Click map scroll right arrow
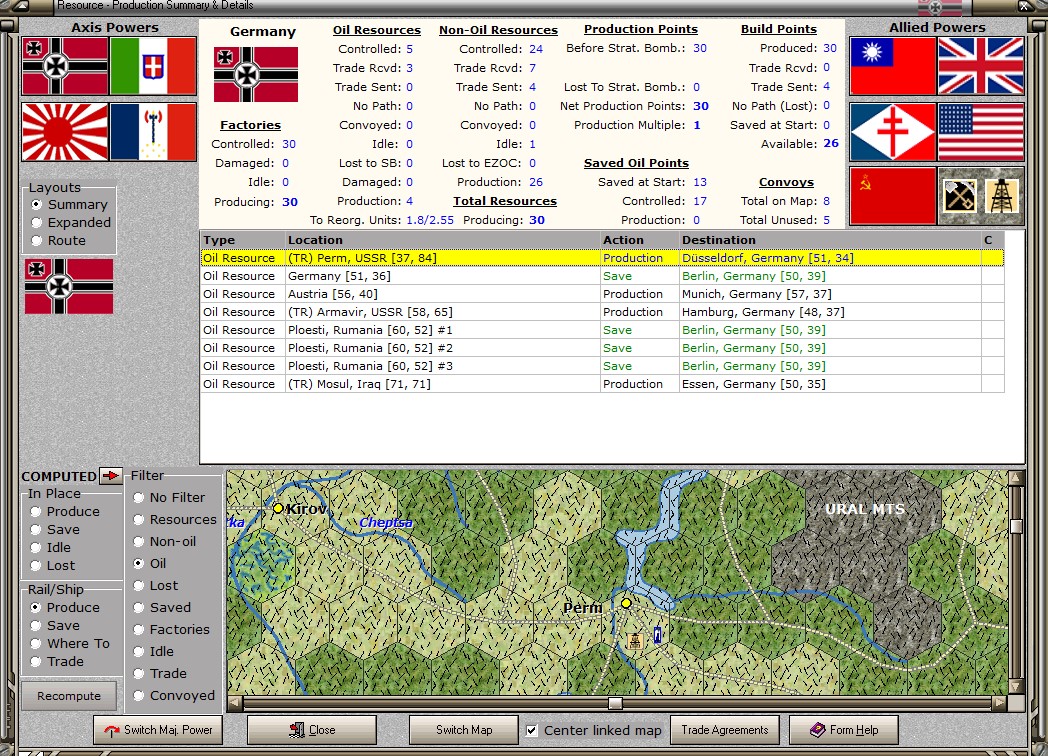The image size is (1048, 756). pos(999,703)
